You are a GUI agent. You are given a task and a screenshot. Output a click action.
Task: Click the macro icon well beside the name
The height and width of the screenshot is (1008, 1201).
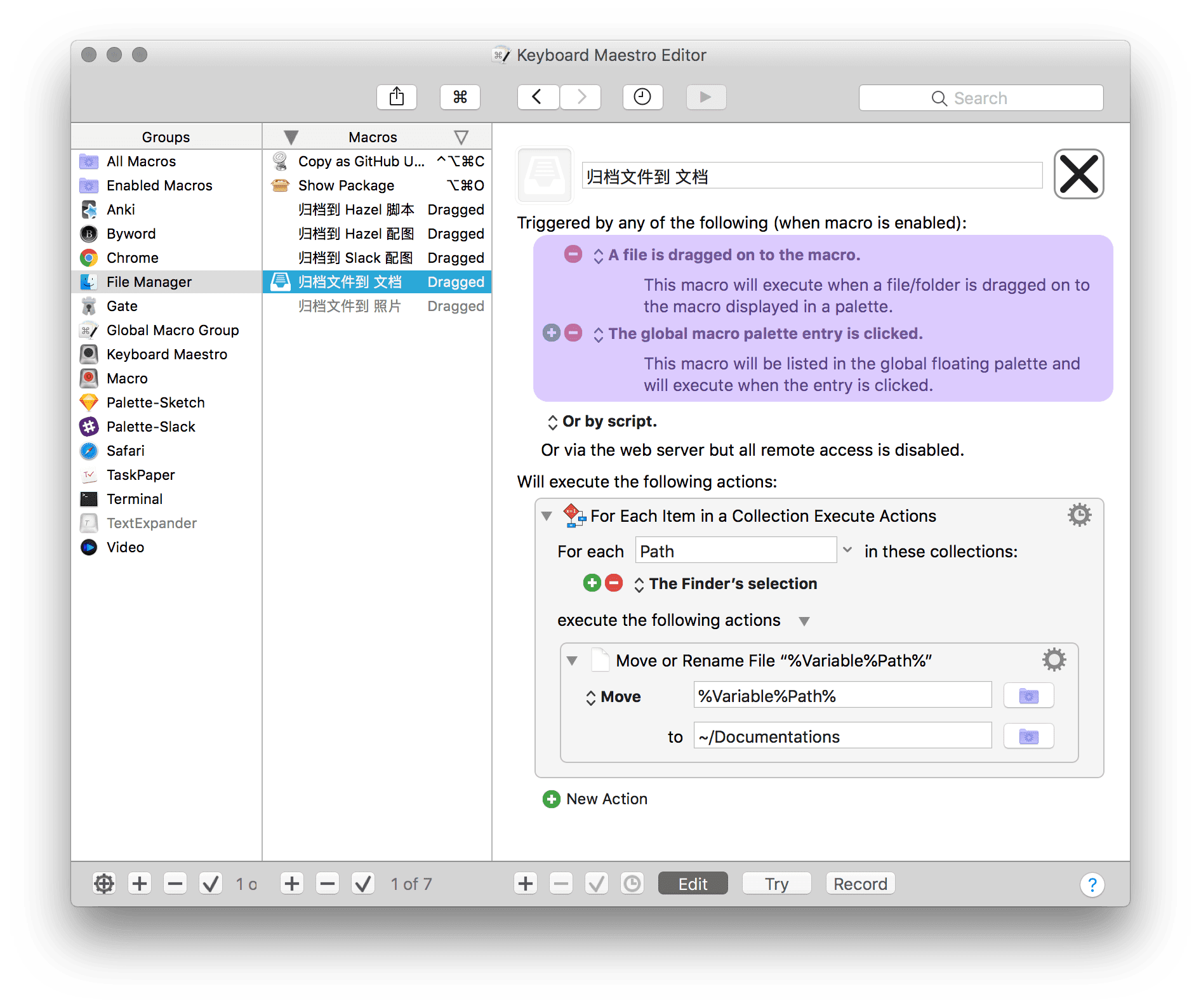(x=545, y=175)
